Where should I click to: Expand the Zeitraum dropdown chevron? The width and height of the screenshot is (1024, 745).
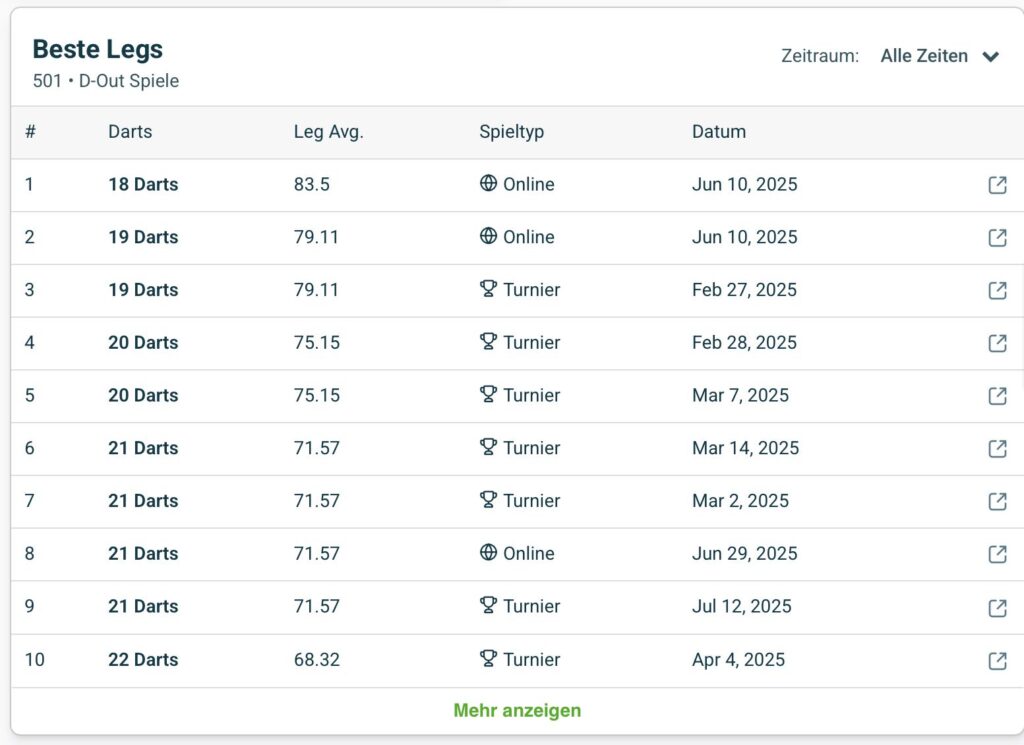(x=990, y=57)
